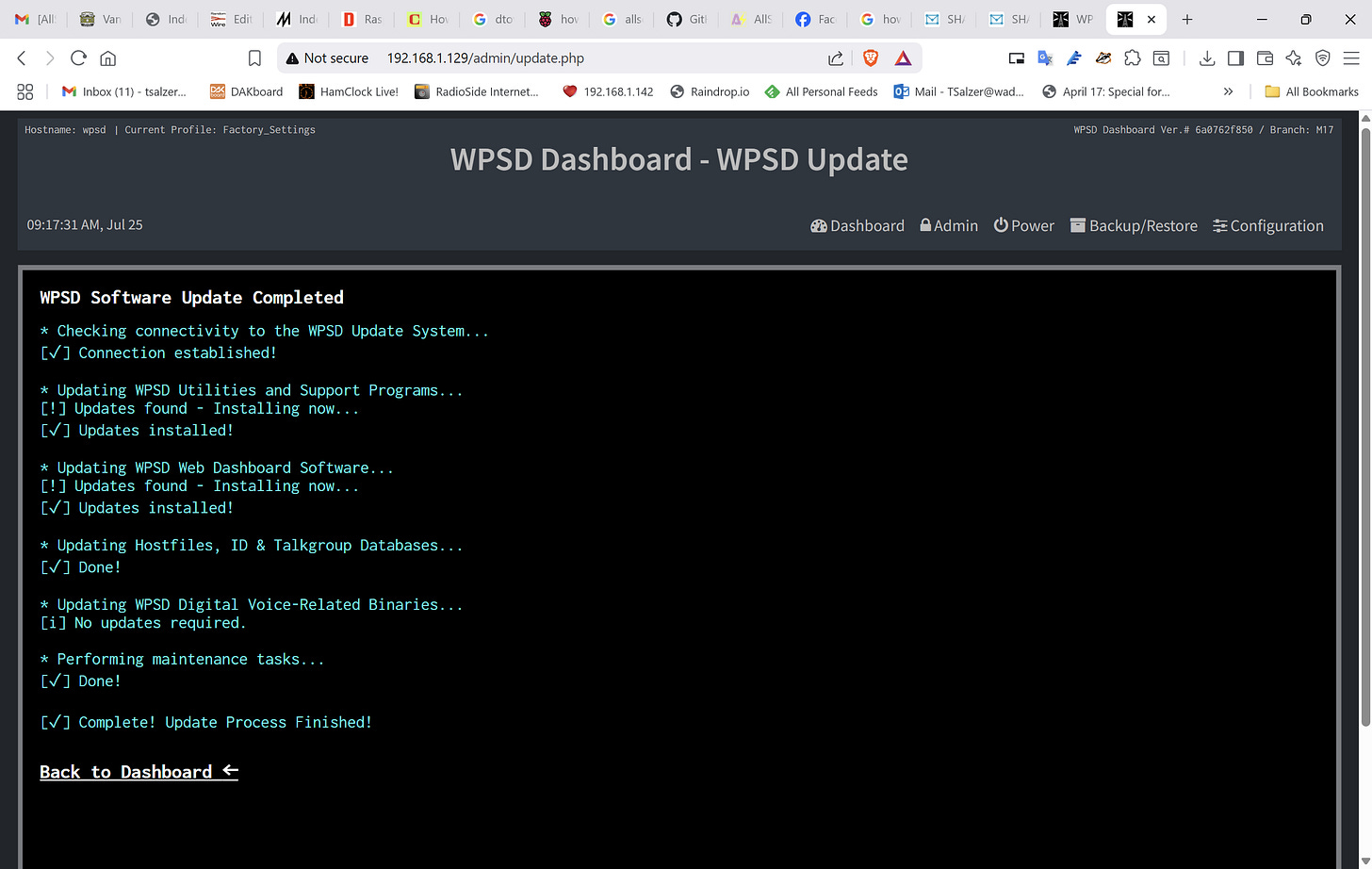Open the Power navigation link
Screen dimensions: 1372x869
[x=1024, y=226]
